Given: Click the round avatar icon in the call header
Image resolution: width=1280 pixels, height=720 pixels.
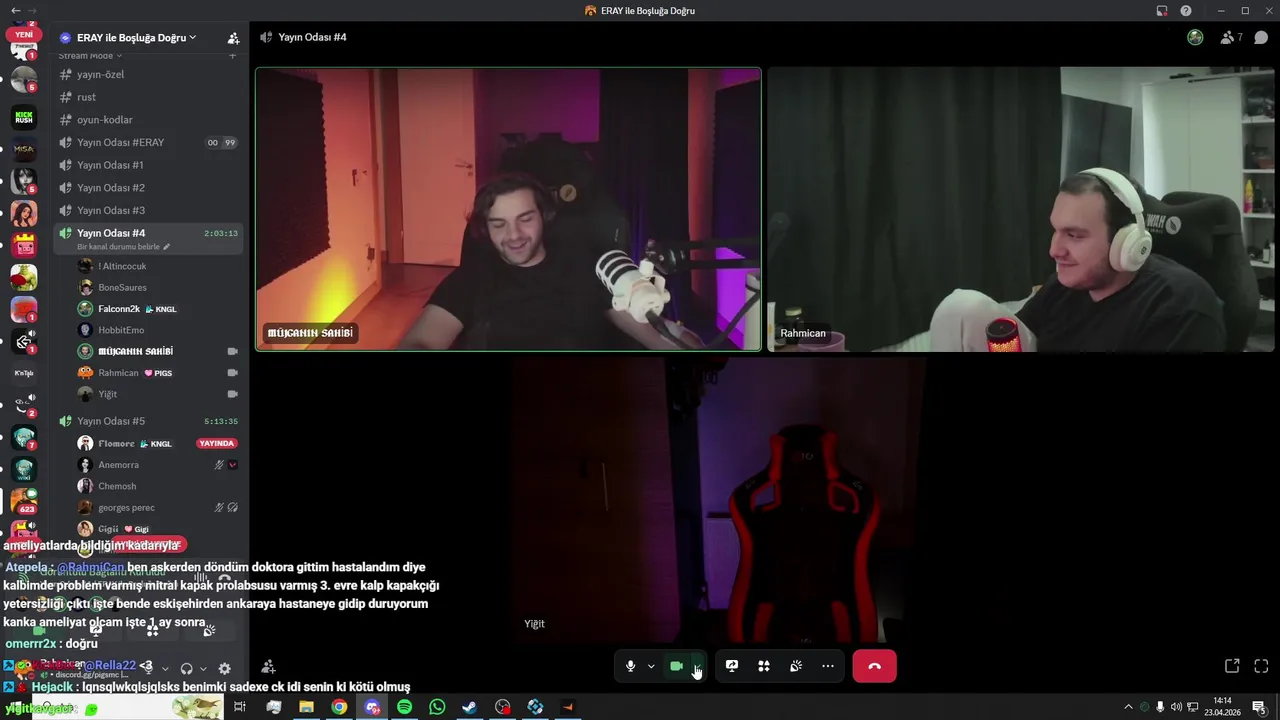Looking at the screenshot, I should tap(1195, 38).
